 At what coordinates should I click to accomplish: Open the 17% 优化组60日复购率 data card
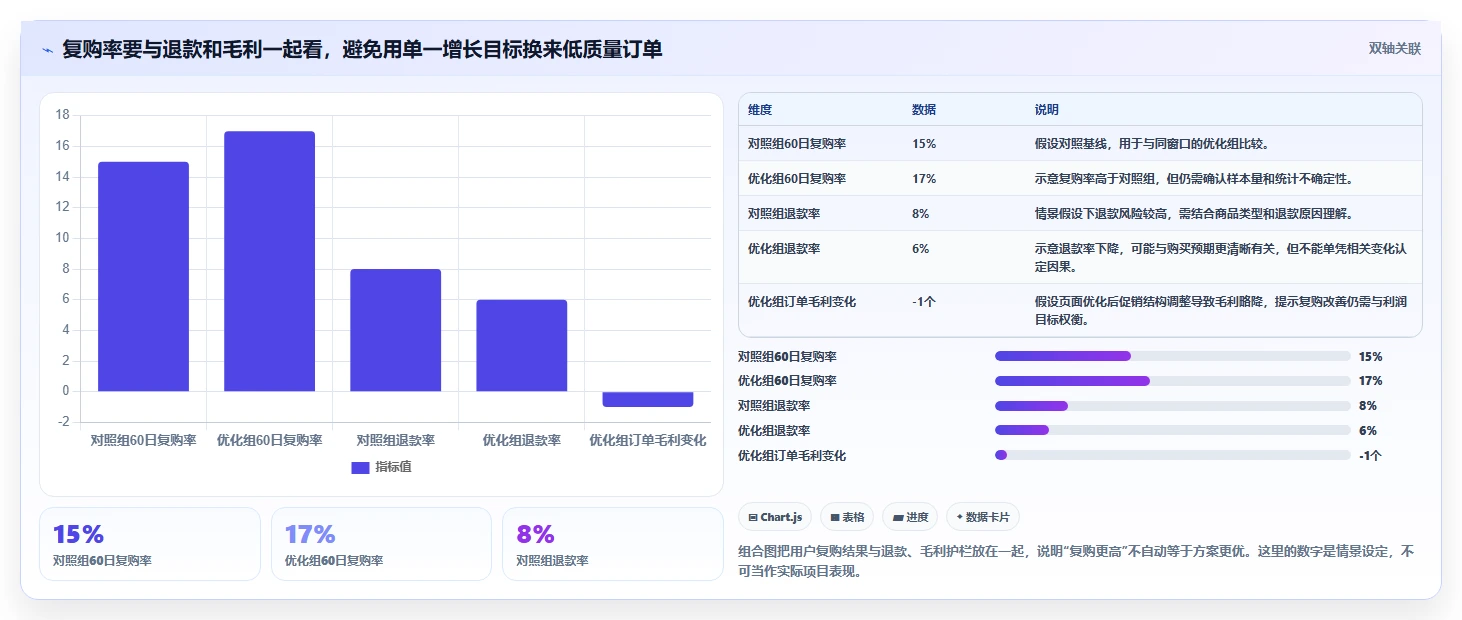pyautogui.click(x=381, y=544)
